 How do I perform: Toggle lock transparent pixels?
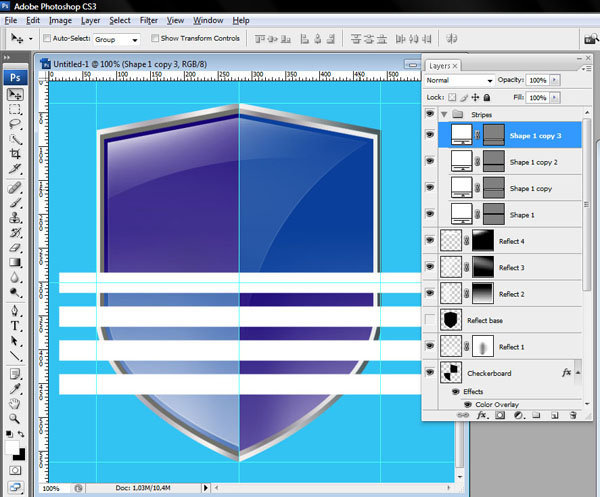[452, 98]
